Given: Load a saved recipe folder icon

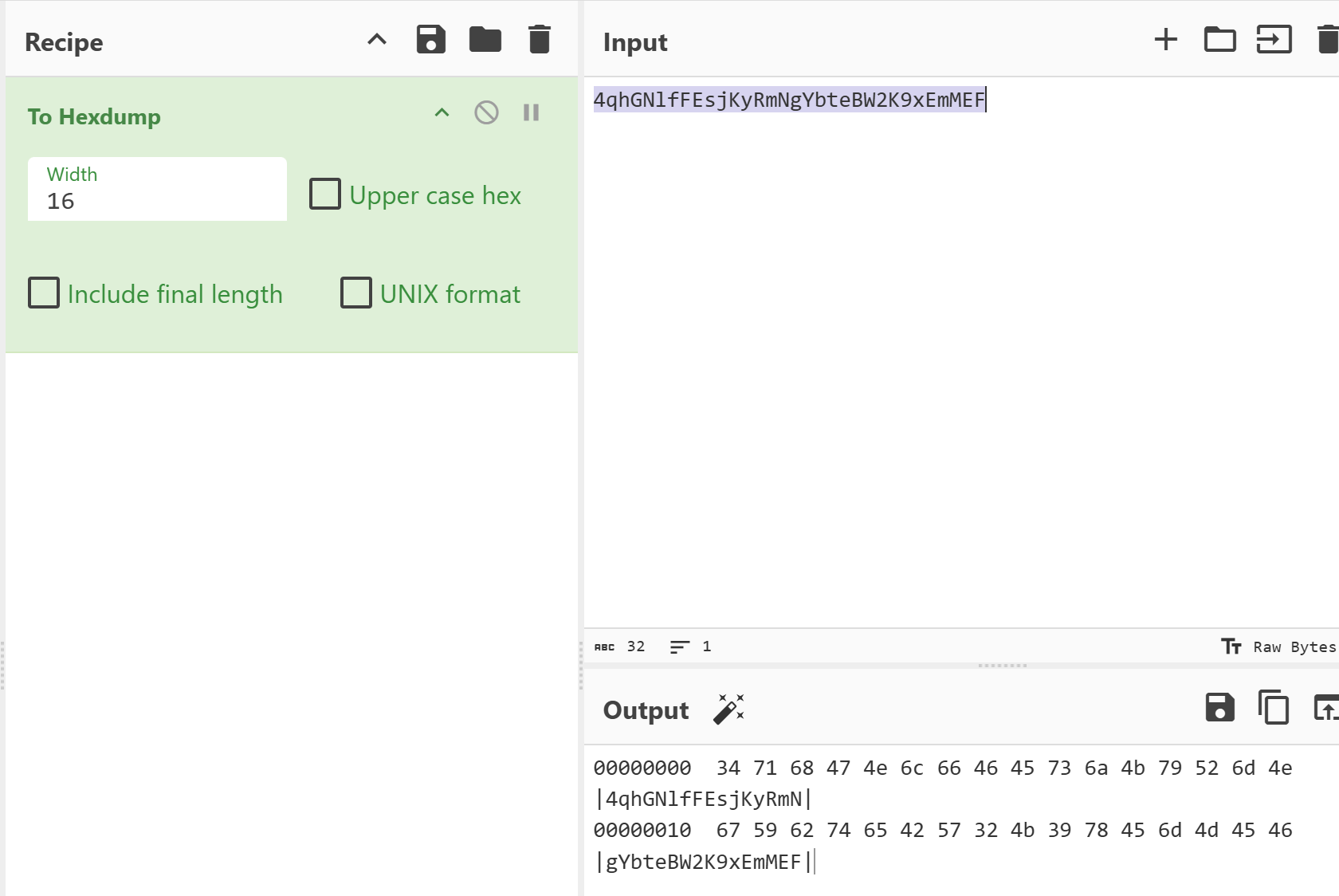Looking at the screenshot, I should [x=485, y=40].
